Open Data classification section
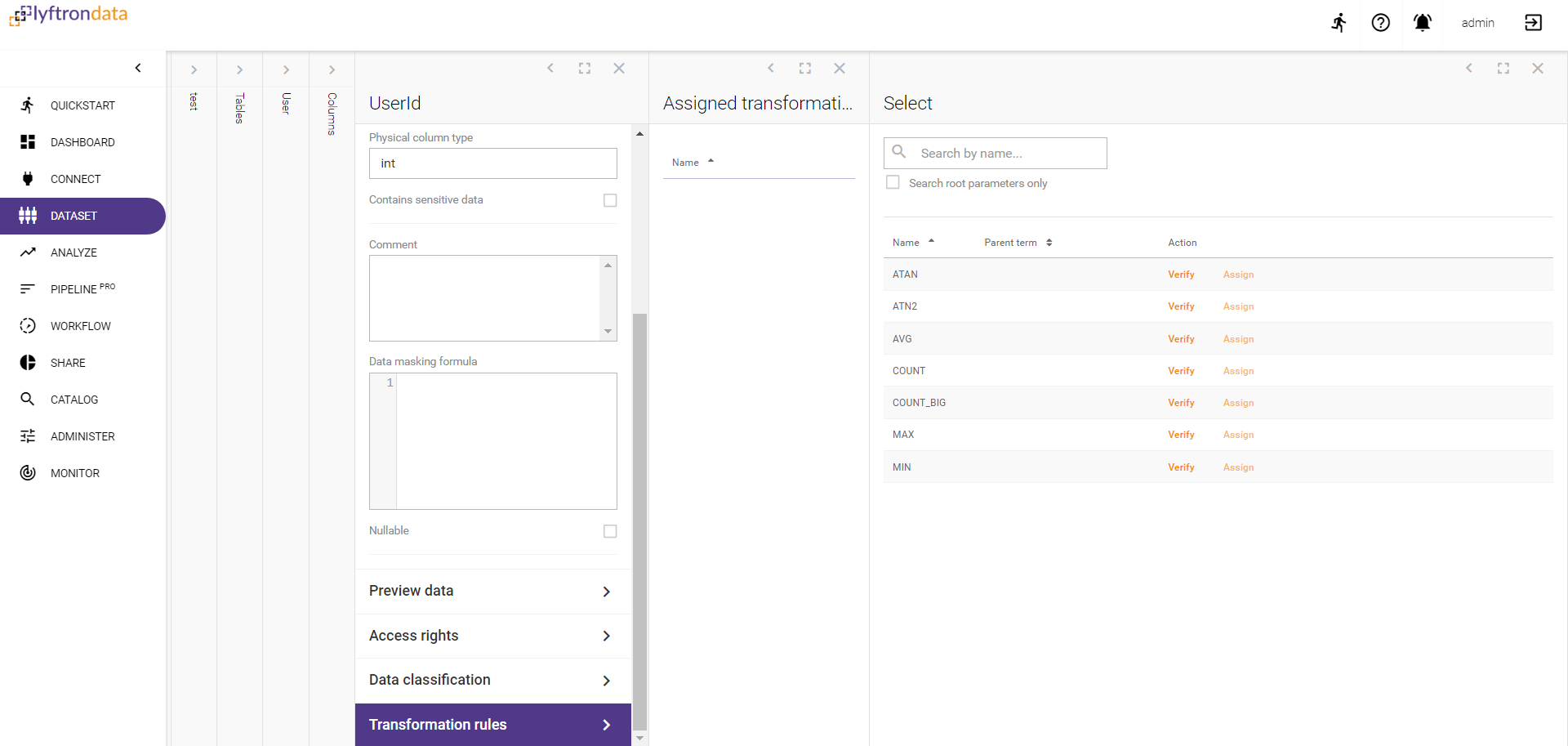 [x=493, y=680]
